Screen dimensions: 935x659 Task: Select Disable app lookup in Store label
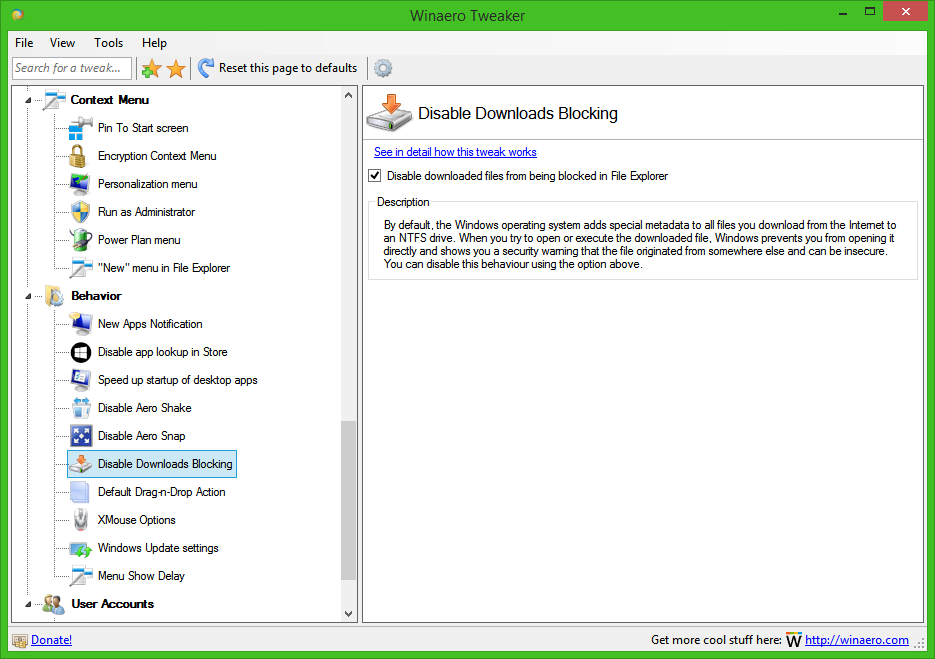coord(163,352)
